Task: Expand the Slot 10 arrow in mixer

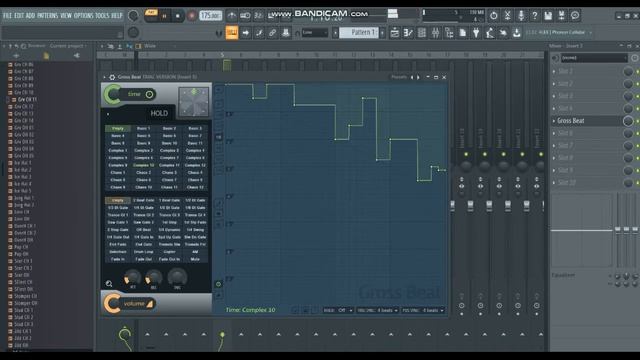Action: [x=554, y=182]
